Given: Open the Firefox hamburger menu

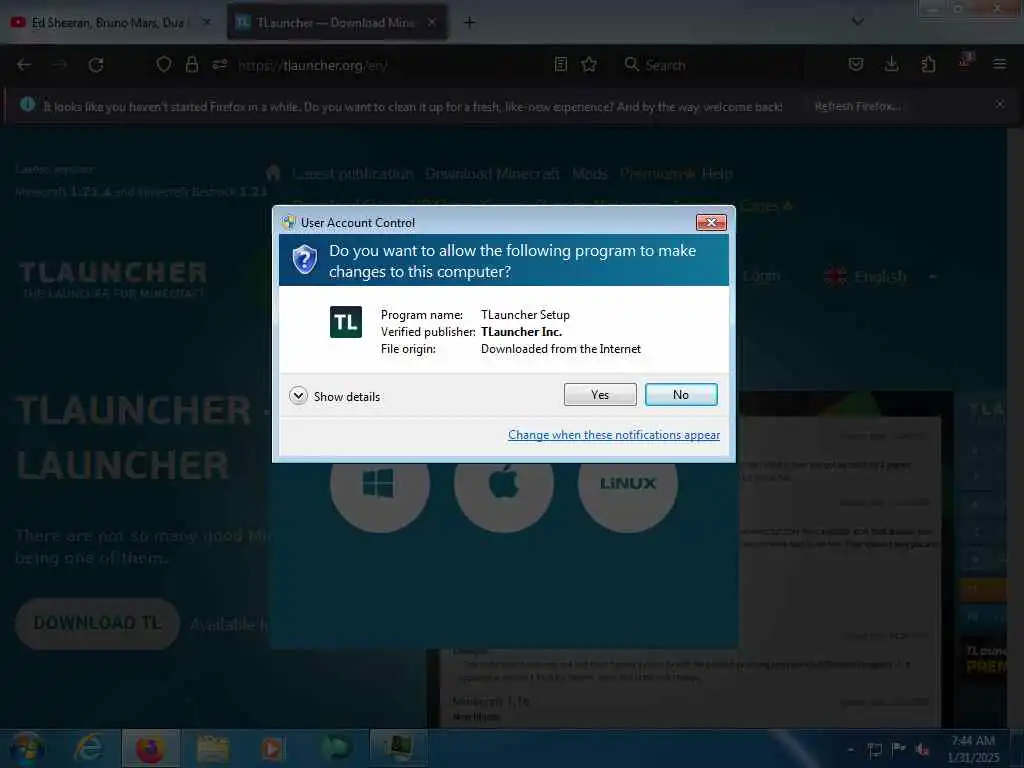Looking at the screenshot, I should click(999, 64).
